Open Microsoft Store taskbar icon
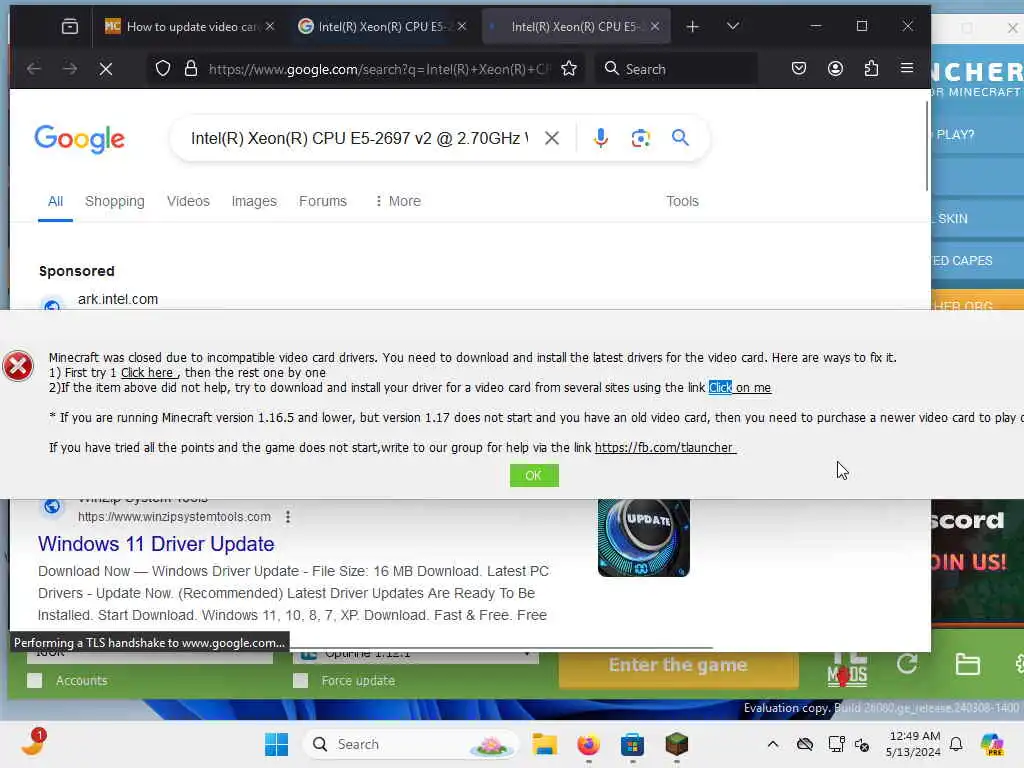The width and height of the screenshot is (1024, 768). point(632,744)
